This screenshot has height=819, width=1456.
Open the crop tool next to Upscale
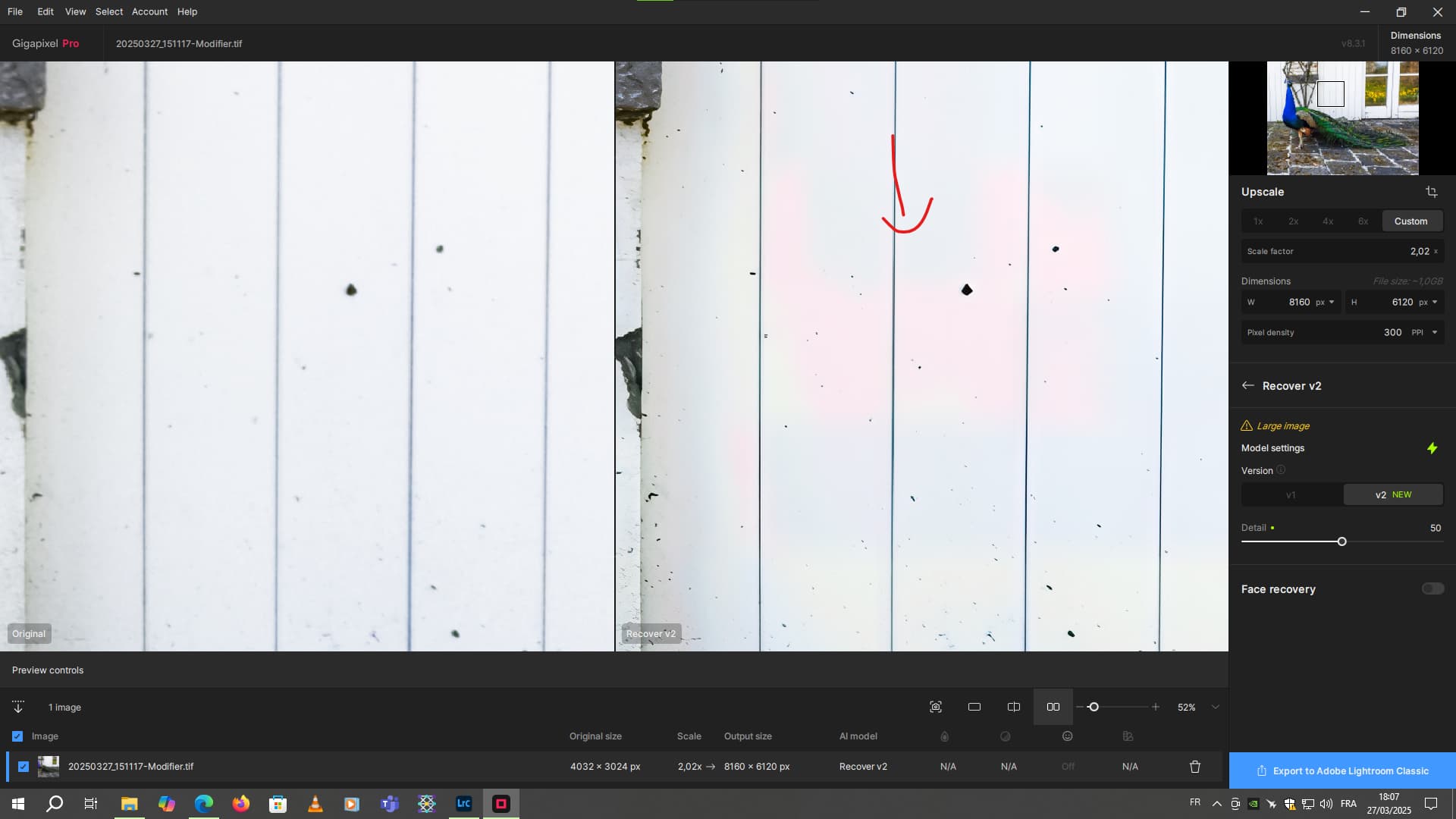point(1431,192)
